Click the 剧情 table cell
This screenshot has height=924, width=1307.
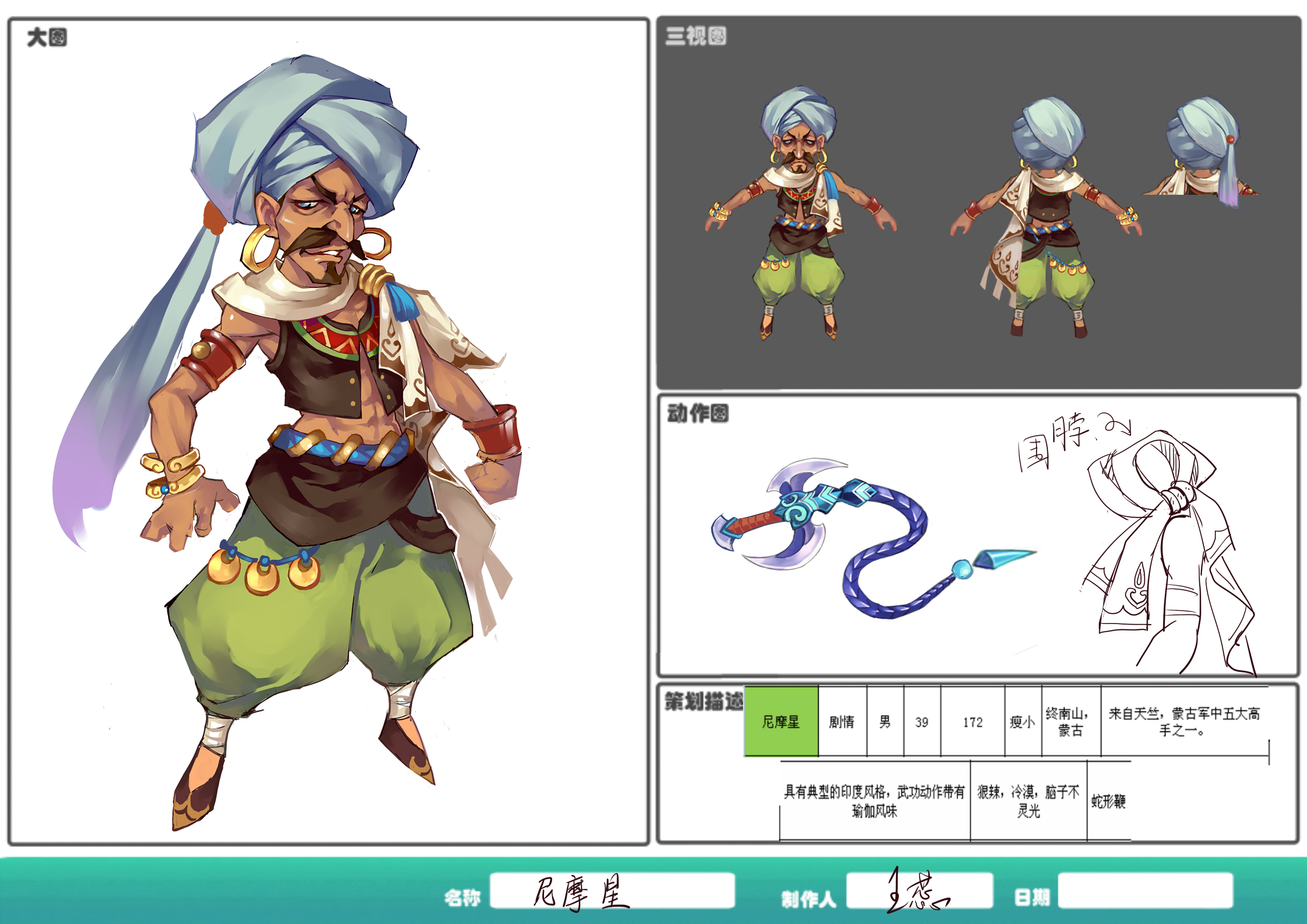[842, 722]
